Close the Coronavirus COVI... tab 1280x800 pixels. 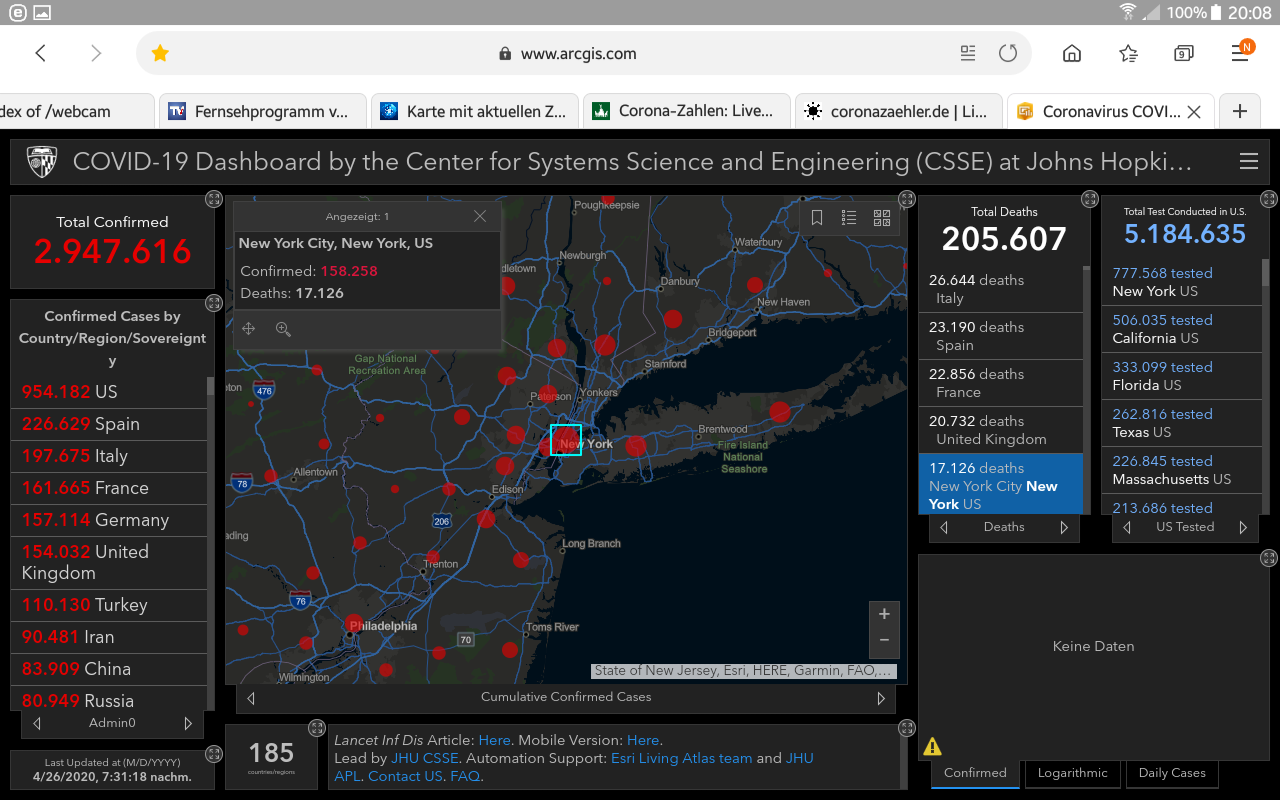(x=1193, y=112)
